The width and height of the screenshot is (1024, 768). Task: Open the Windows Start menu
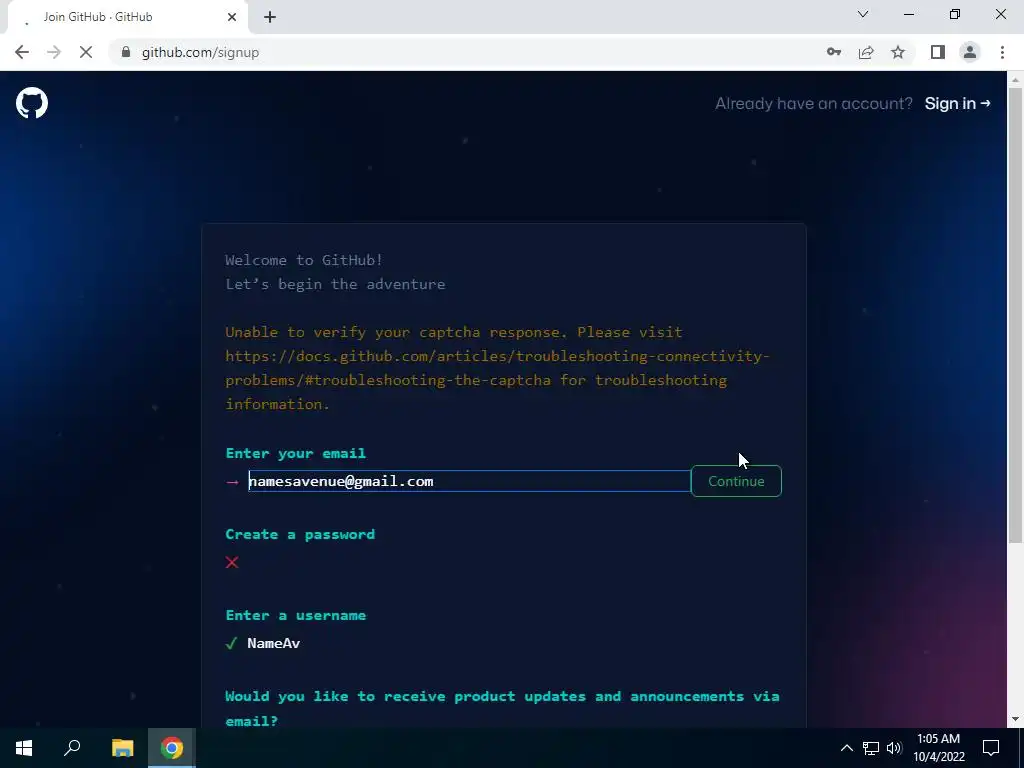coord(24,748)
